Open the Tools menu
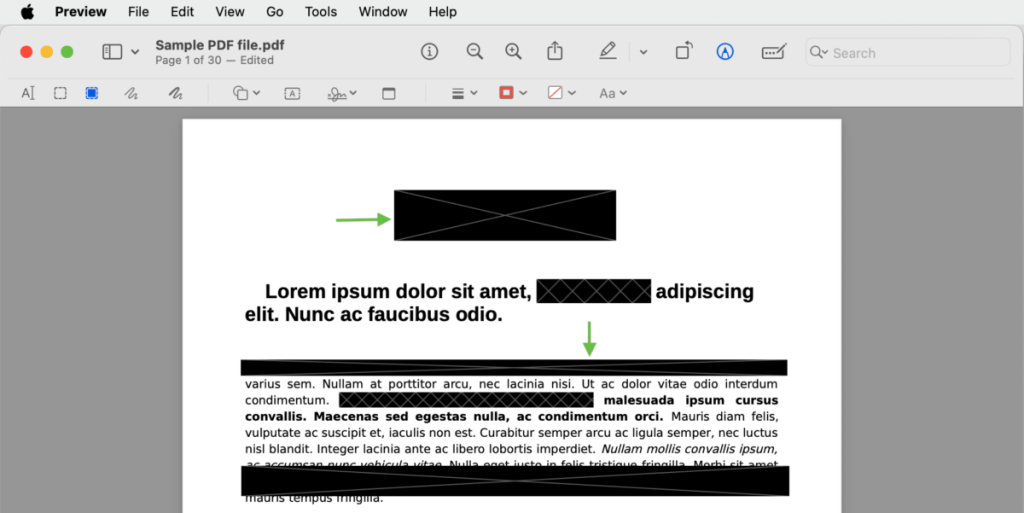Screen dimensions: 1024x513 pyautogui.click(x=321, y=12)
